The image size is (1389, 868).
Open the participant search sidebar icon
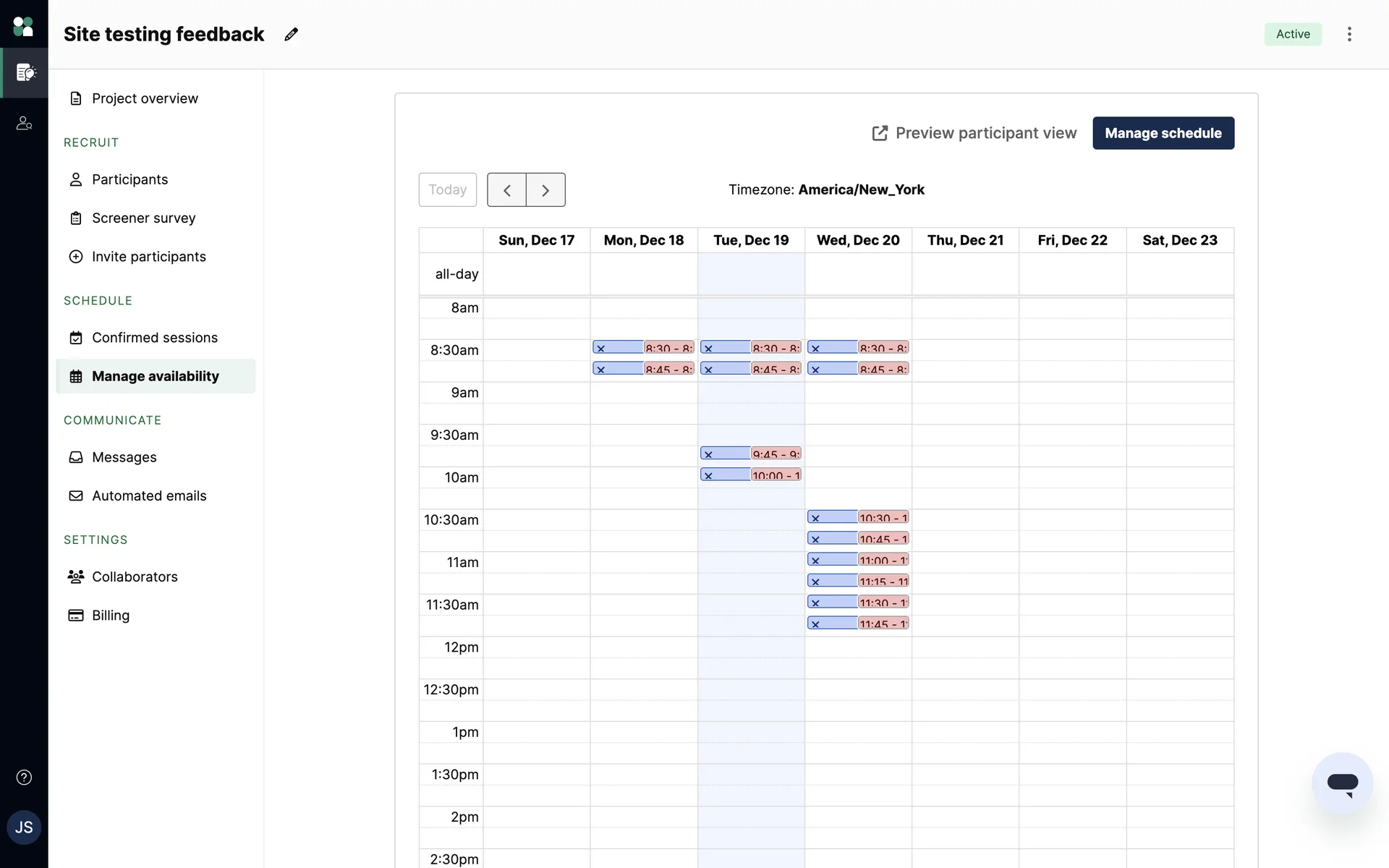[24, 124]
